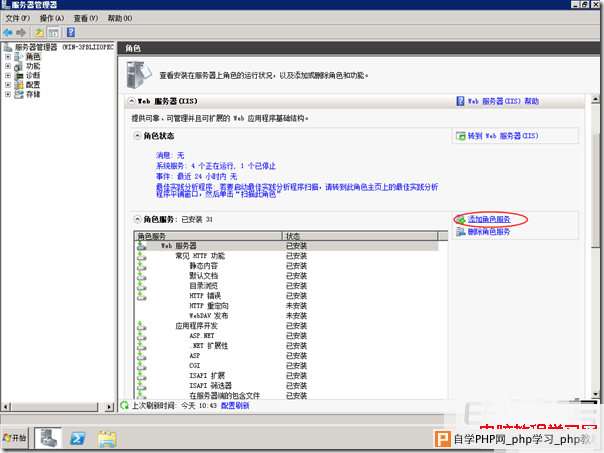The height and width of the screenshot is (453, 604).
Task: Expand the 诊断 tree node
Action: pos(8,75)
